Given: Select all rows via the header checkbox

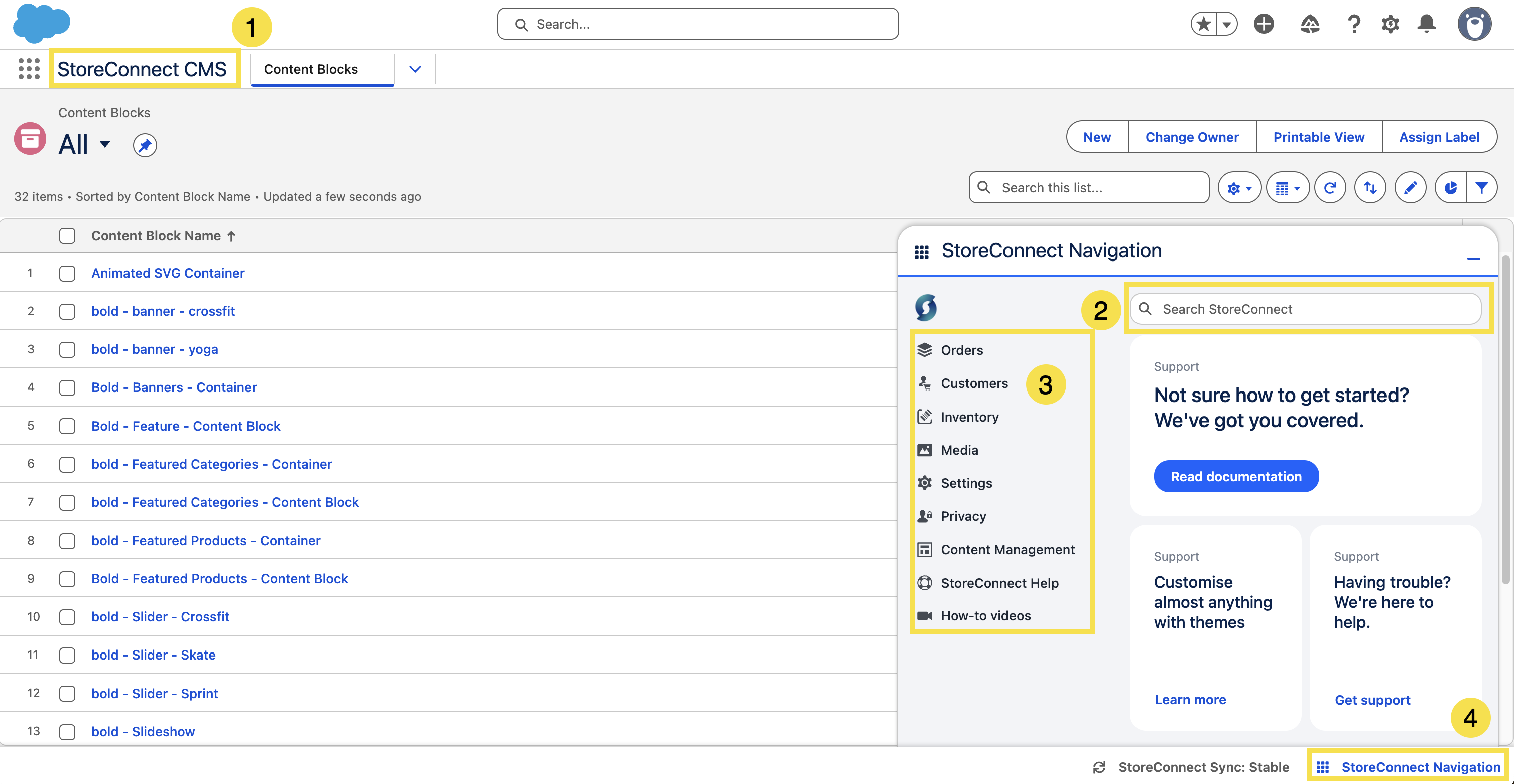Looking at the screenshot, I should [67, 236].
